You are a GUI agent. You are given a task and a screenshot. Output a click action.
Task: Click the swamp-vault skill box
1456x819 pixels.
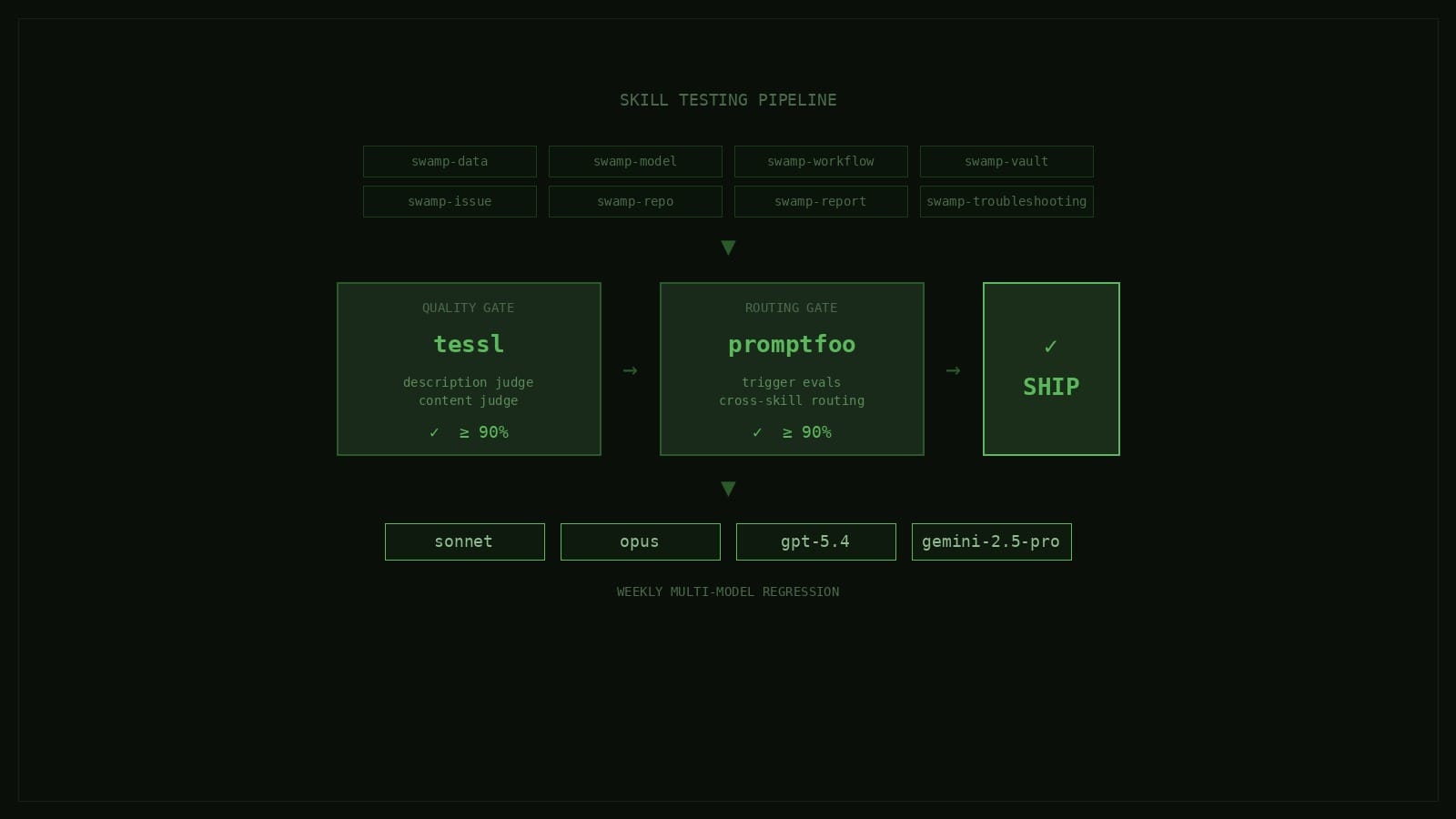[1006, 161]
